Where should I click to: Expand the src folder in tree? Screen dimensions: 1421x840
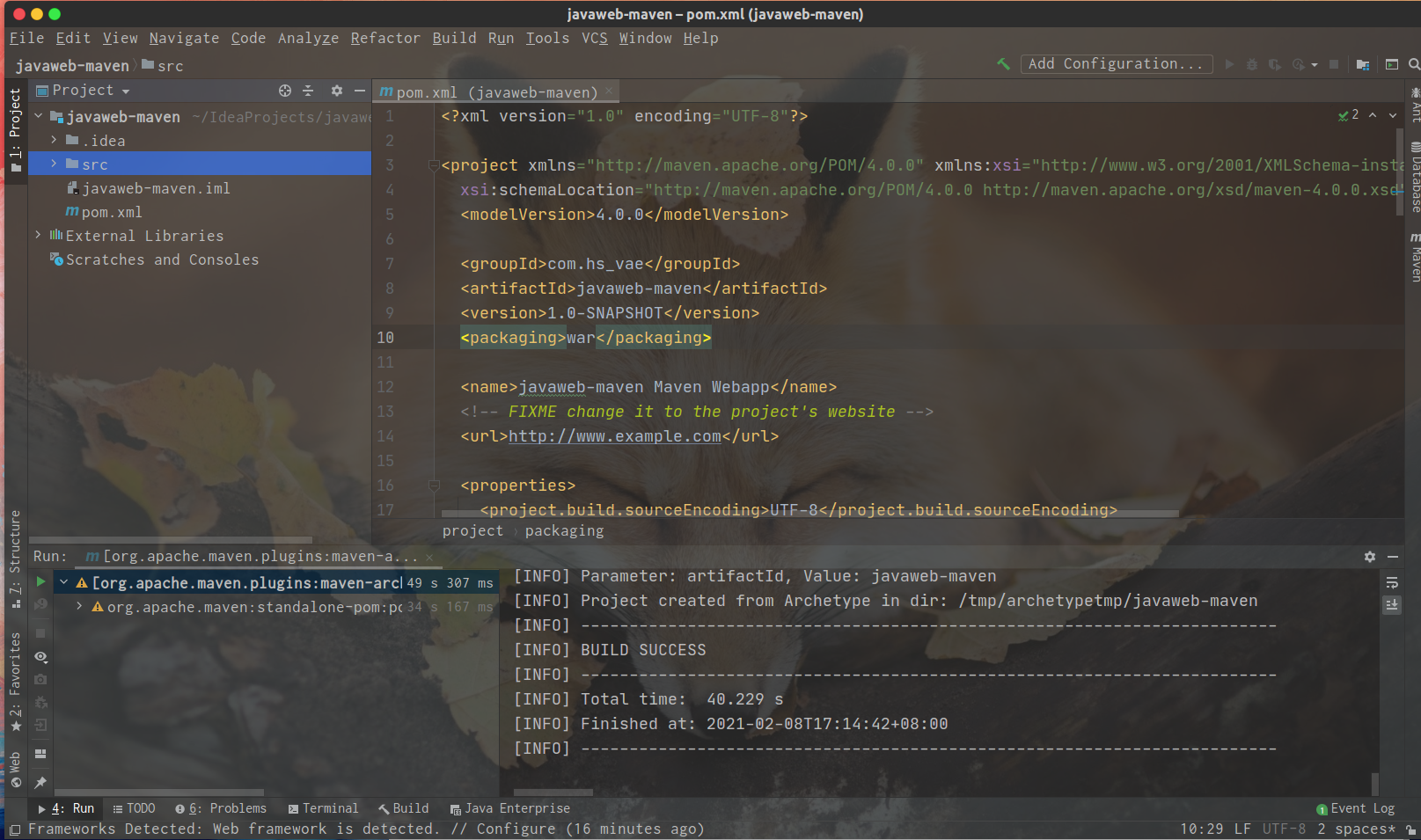click(x=54, y=164)
